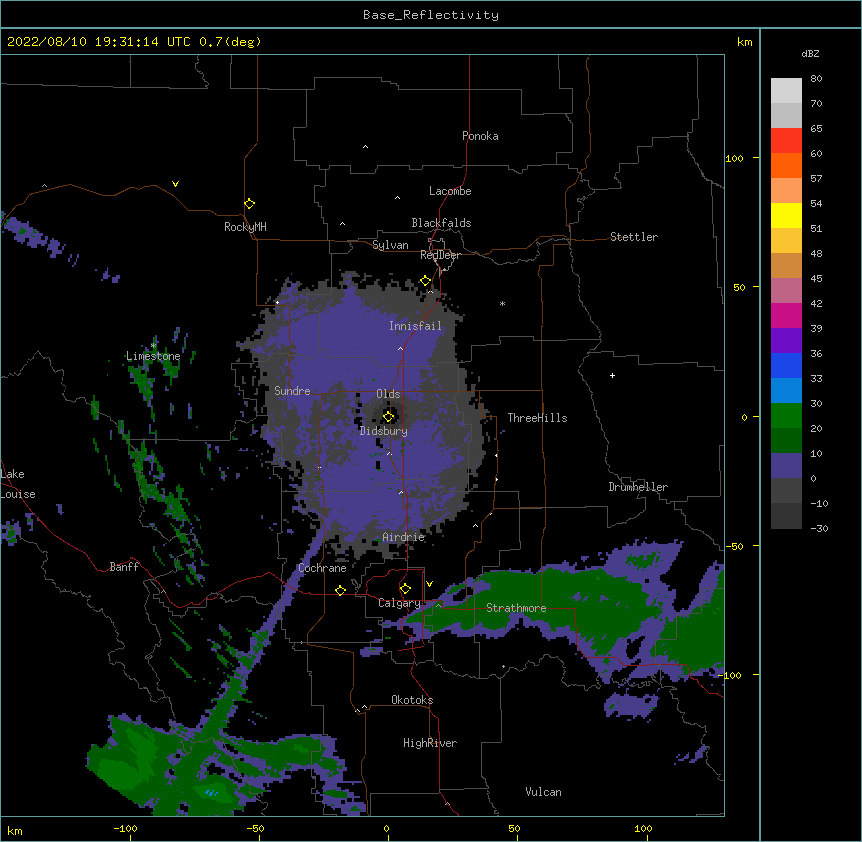Click the Vulcan town label
This screenshot has height=842, width=862.
pyautogui.click(x=543, y=792)
